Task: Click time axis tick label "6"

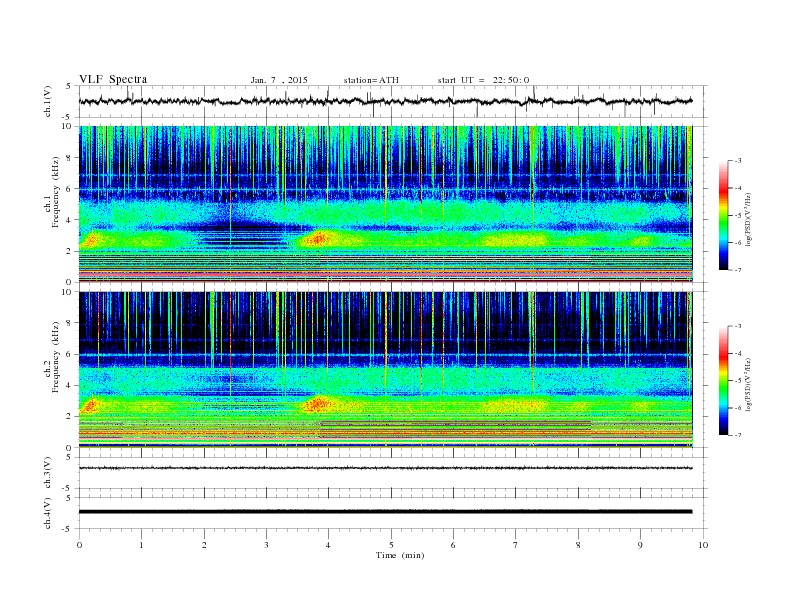Action: tap(453, 545)
